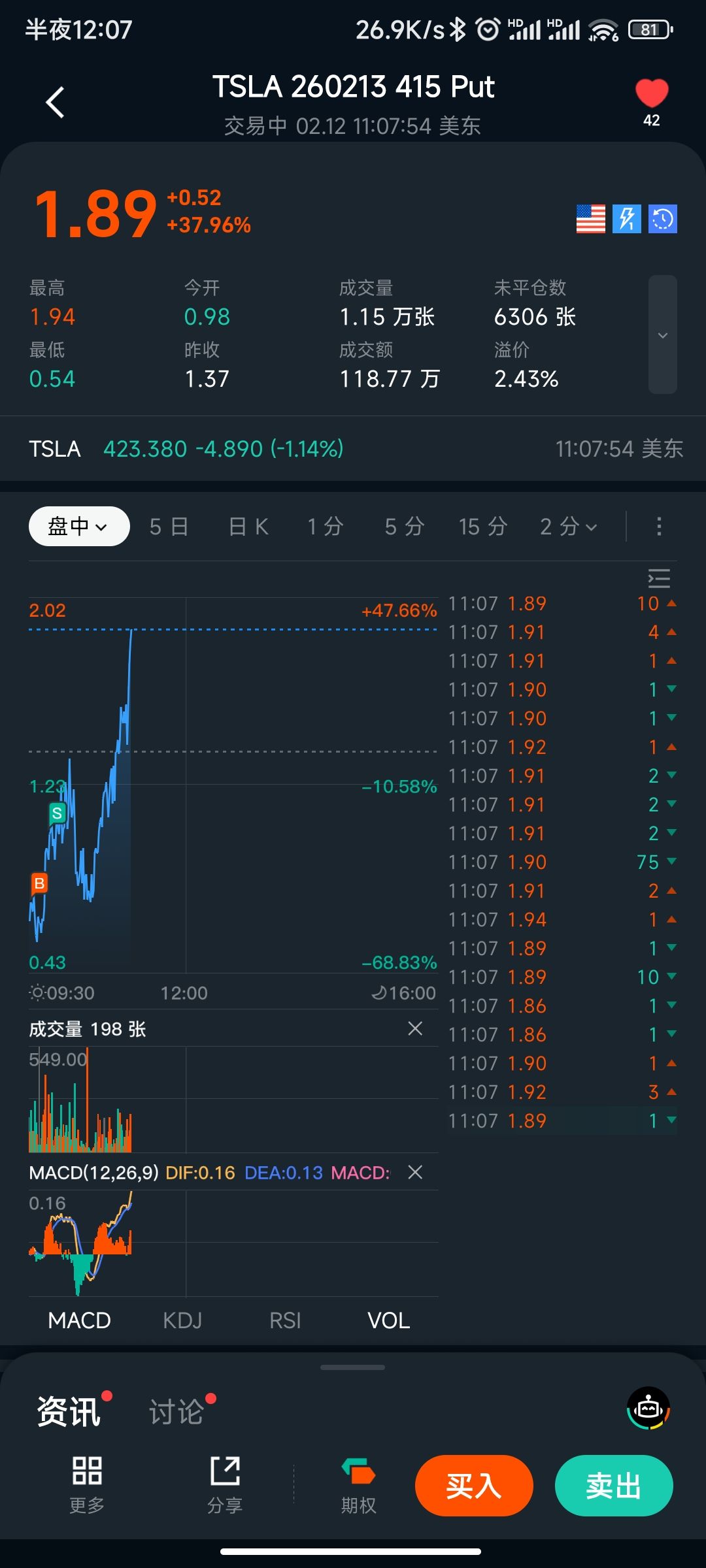Open the 盘中 session dropdown
This screenshot has height=1568, width=706.
click(x=79, y=526)
